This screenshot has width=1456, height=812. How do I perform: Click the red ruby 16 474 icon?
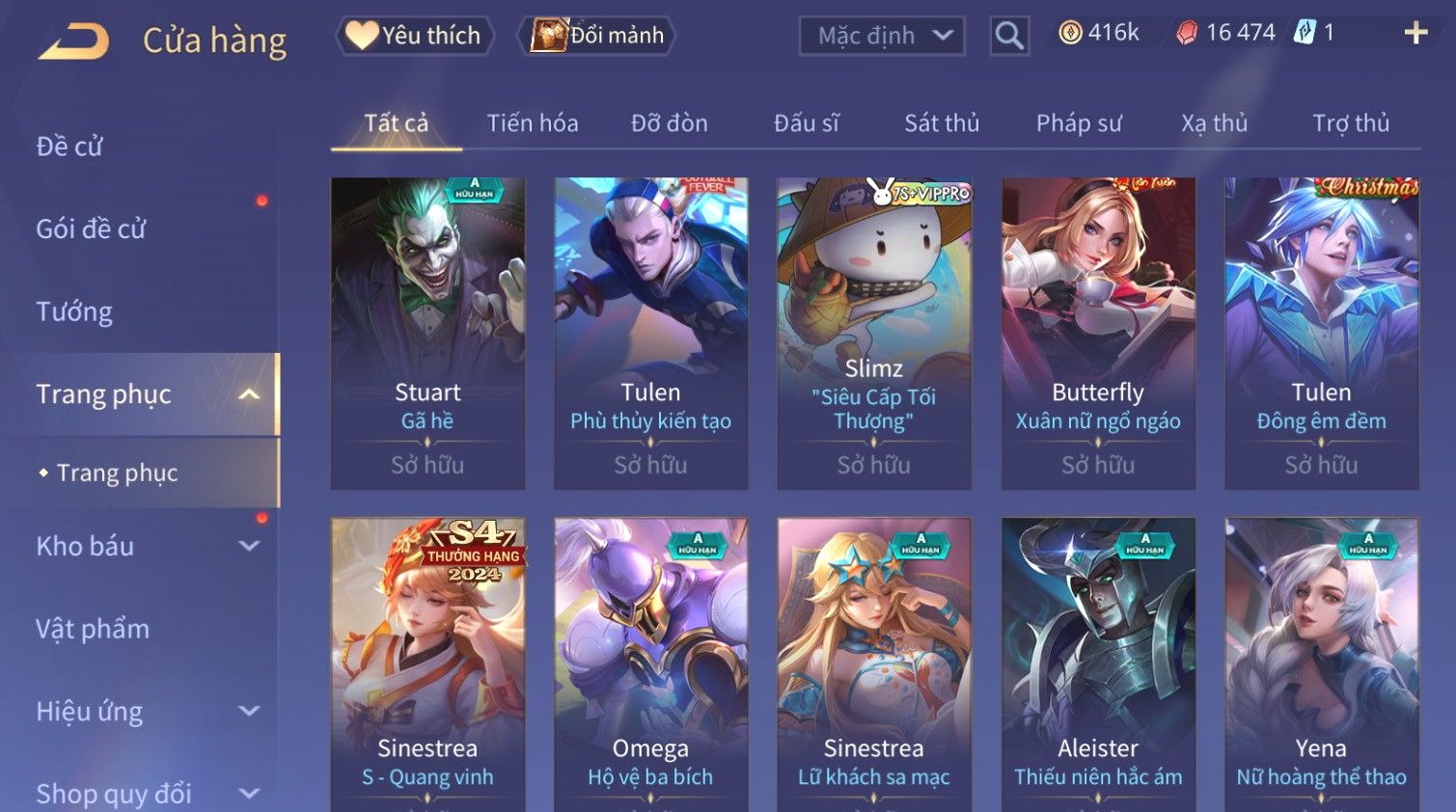click(1187, 34)
